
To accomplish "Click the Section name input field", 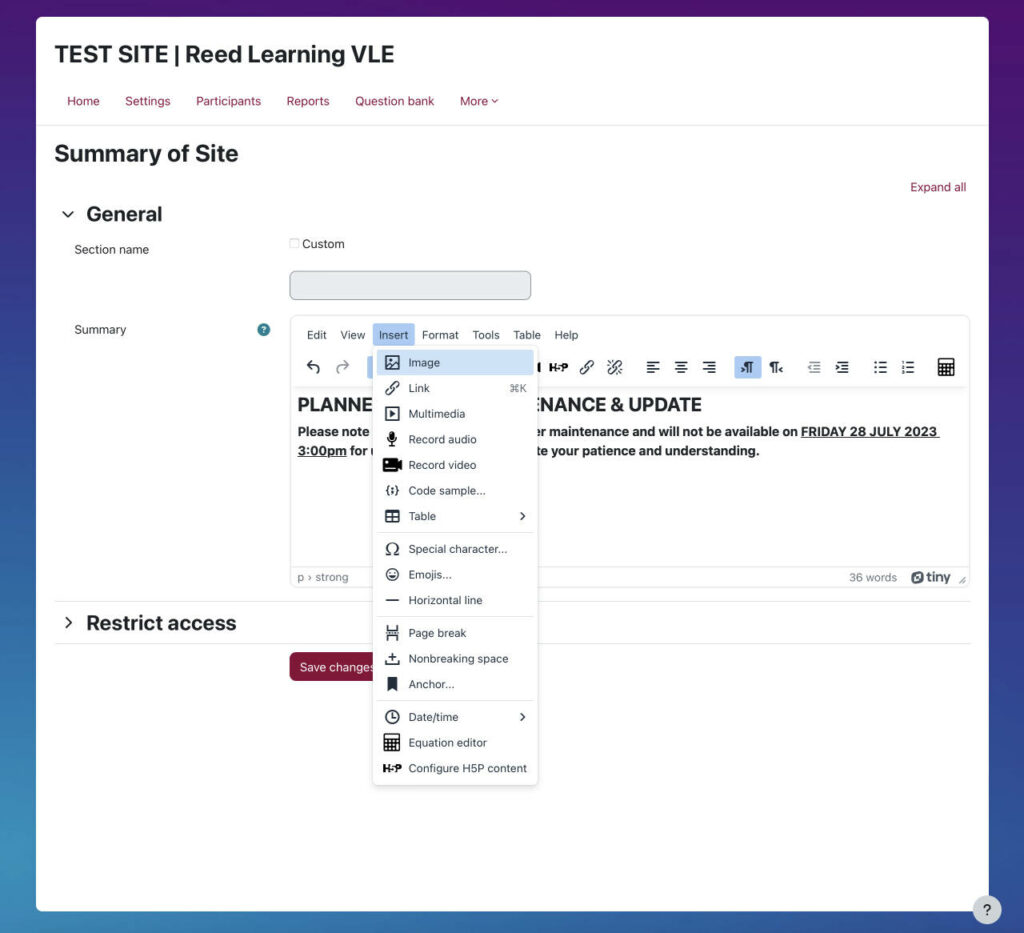I will tap(409, 285).
